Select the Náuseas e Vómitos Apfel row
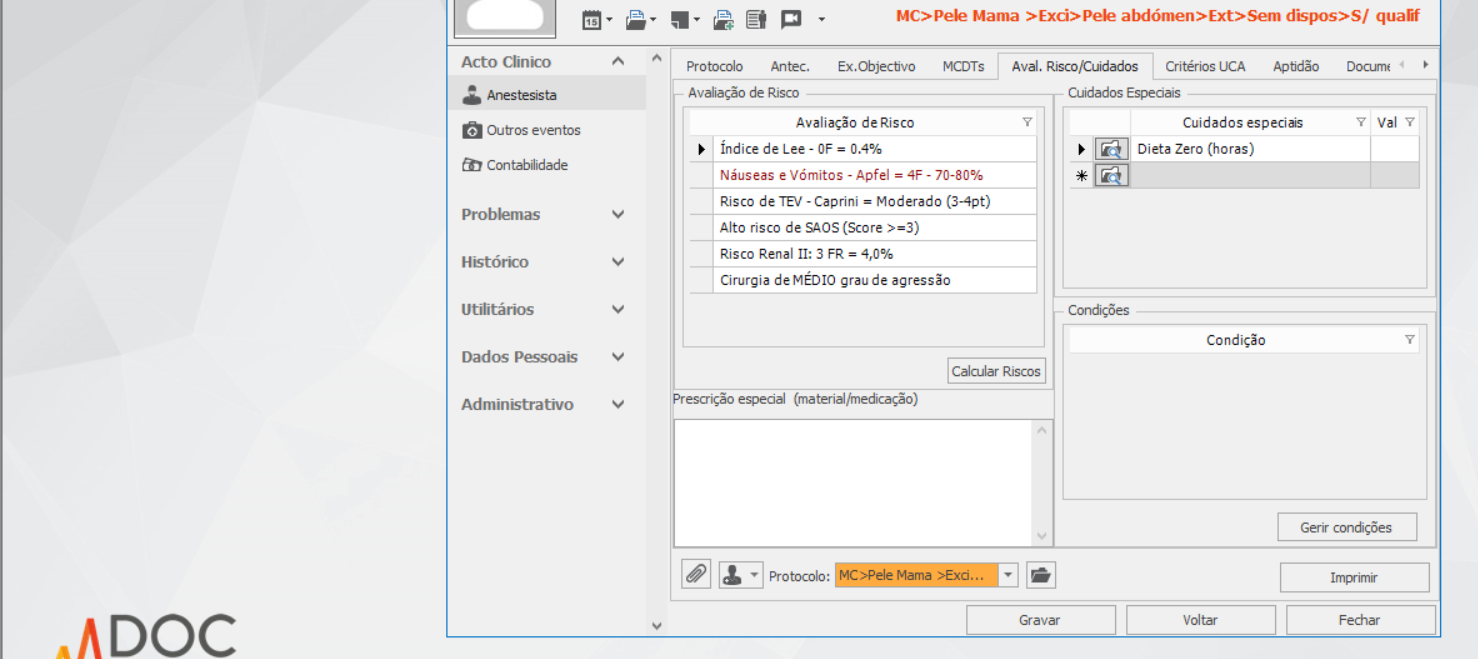1478x659 pixels. [x=851, y=175]
